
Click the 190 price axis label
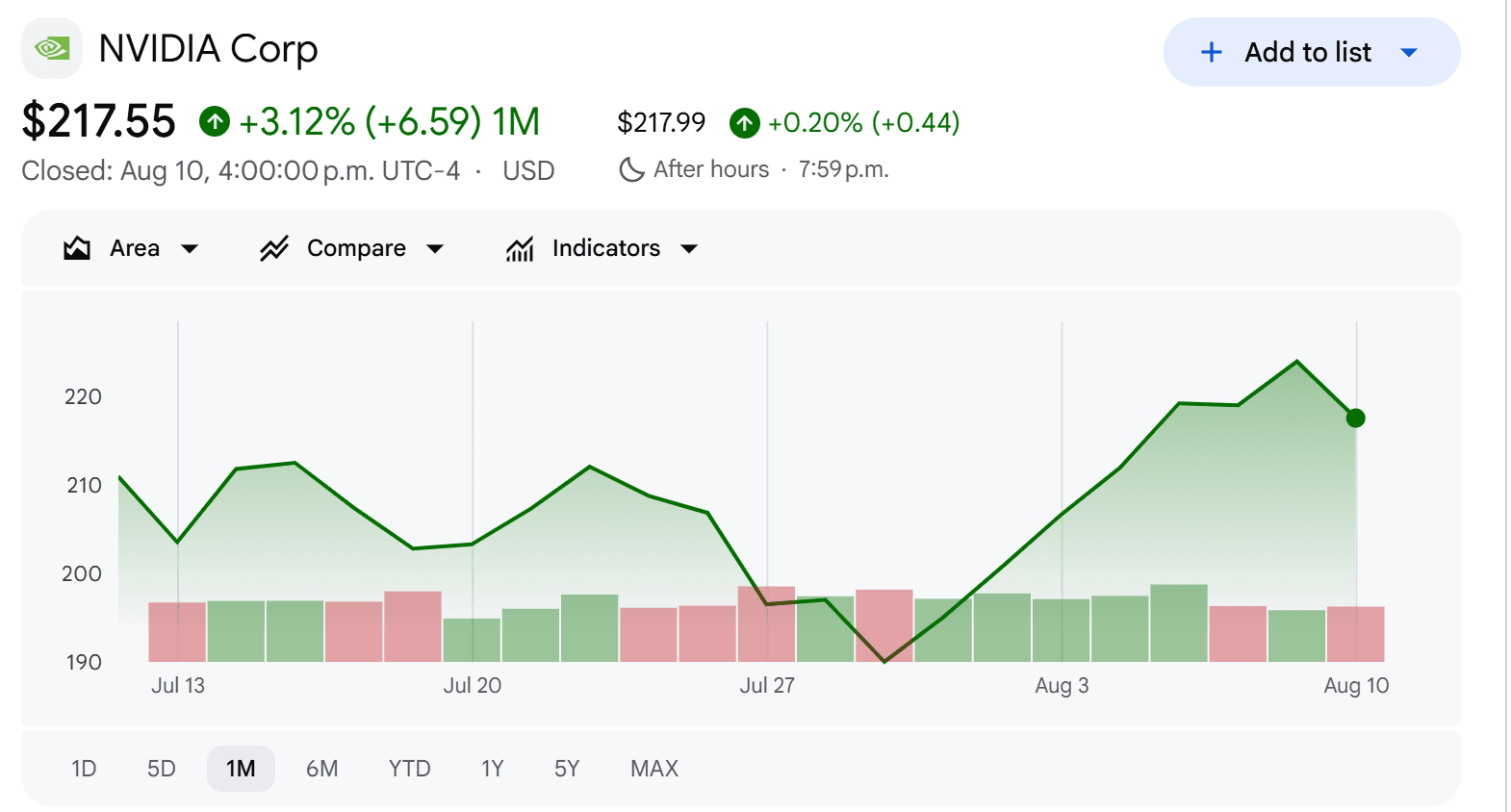(84, 662)
